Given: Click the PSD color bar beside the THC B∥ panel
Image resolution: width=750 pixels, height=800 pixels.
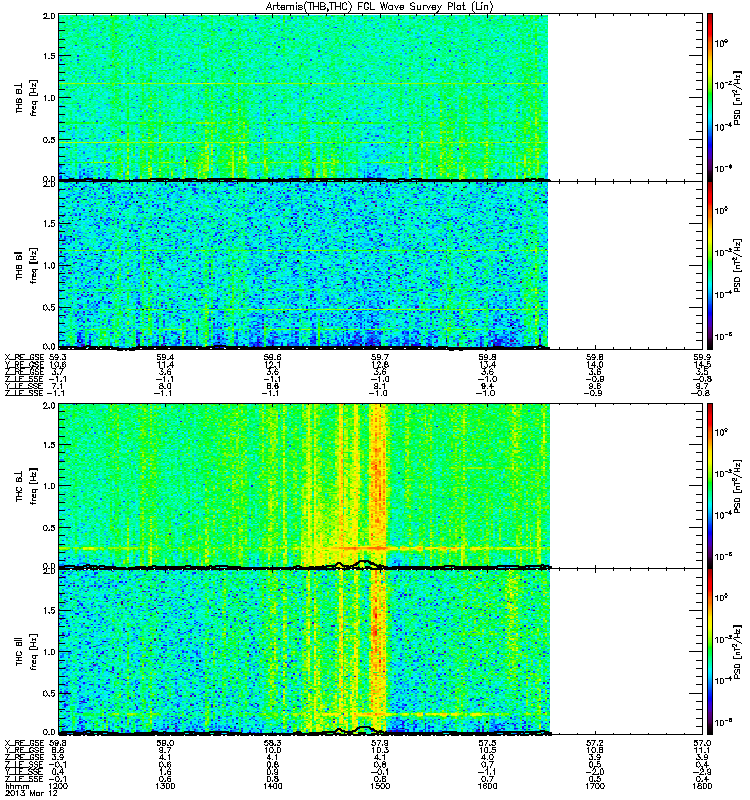Looking at the screenshot, I should point(709,652).
